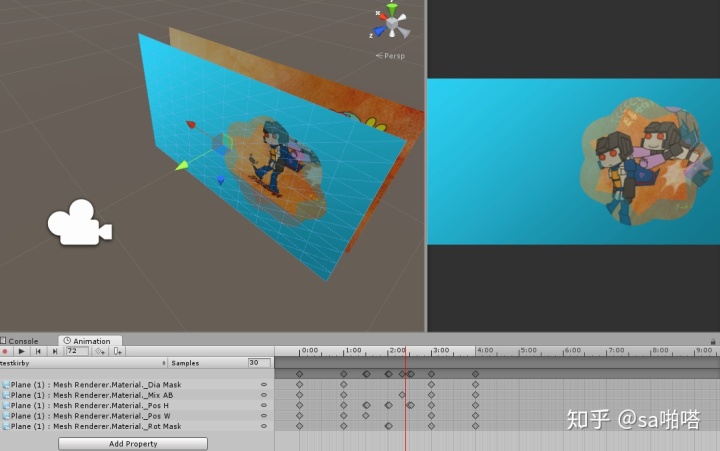The height and width of the screenshot is (451, 720).
Task: Select the _Dia Mask property row
Action: coord(137,384)
